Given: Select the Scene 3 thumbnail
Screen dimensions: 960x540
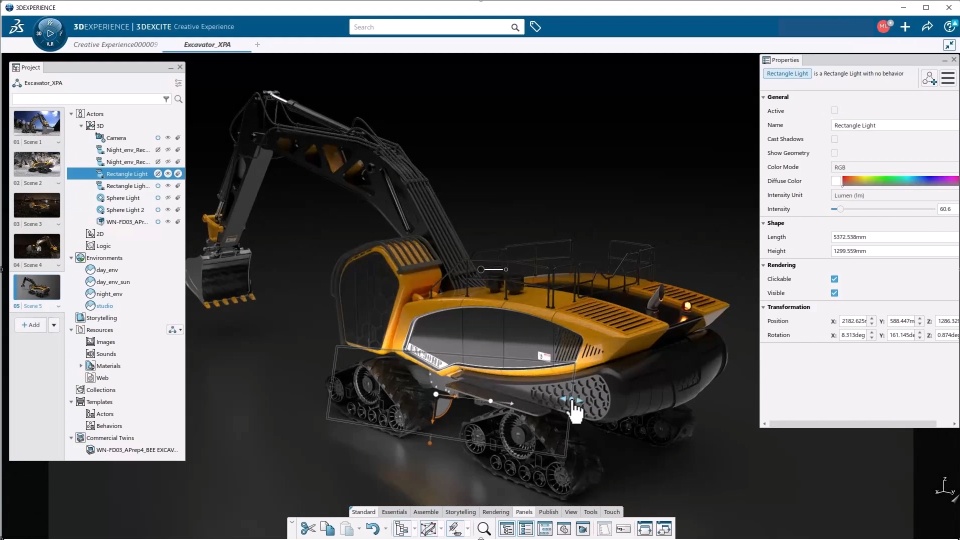Looking at the screenshot, I should pyautogui.click(x=37, y=205).
